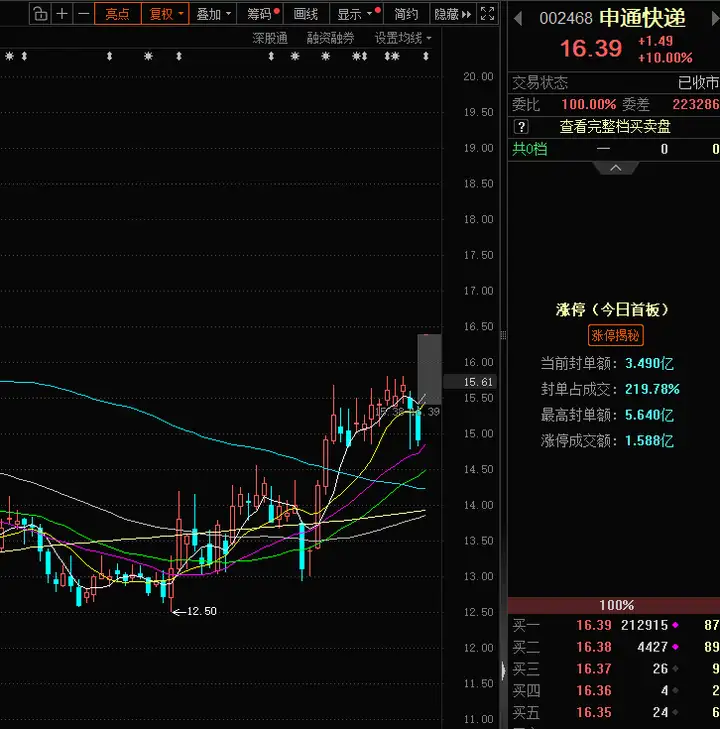
Task: Toggle 简约 simple mode
Action: (406, 14)
